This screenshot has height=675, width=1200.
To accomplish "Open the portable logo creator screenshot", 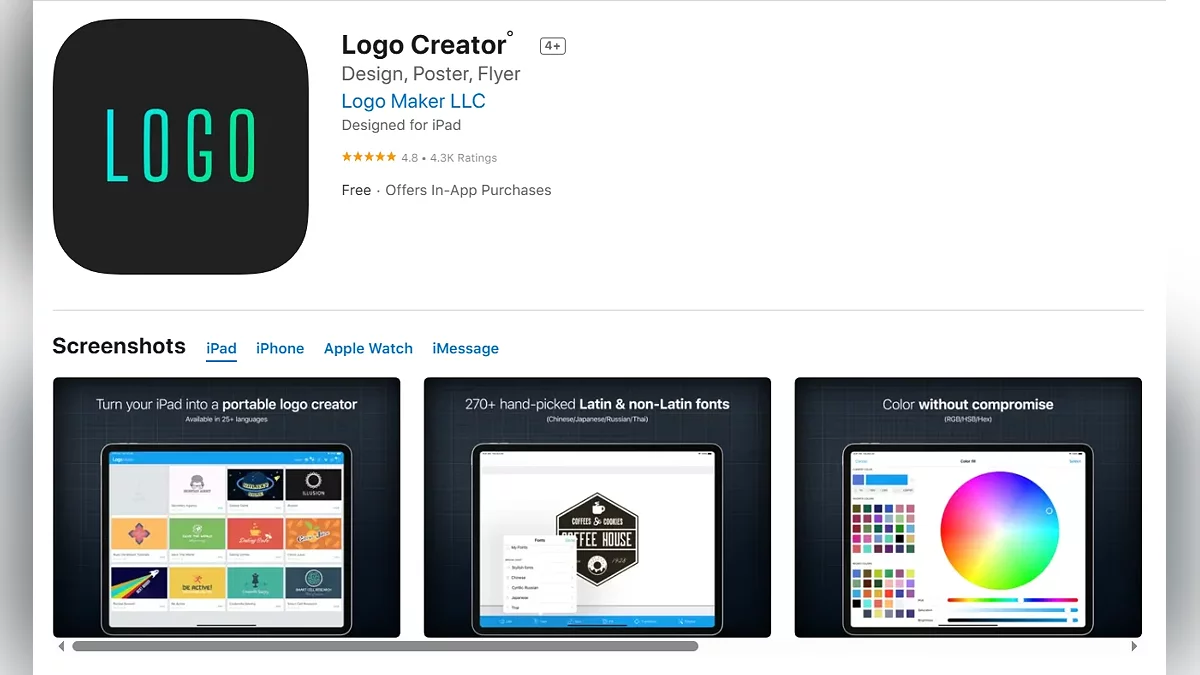I will [x=227, y=507].
